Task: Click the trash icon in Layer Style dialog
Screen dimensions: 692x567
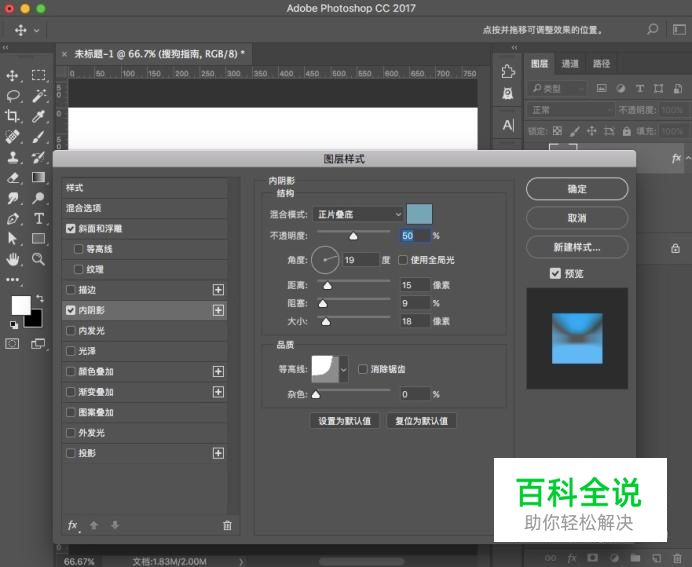Action: pos(227,525)
